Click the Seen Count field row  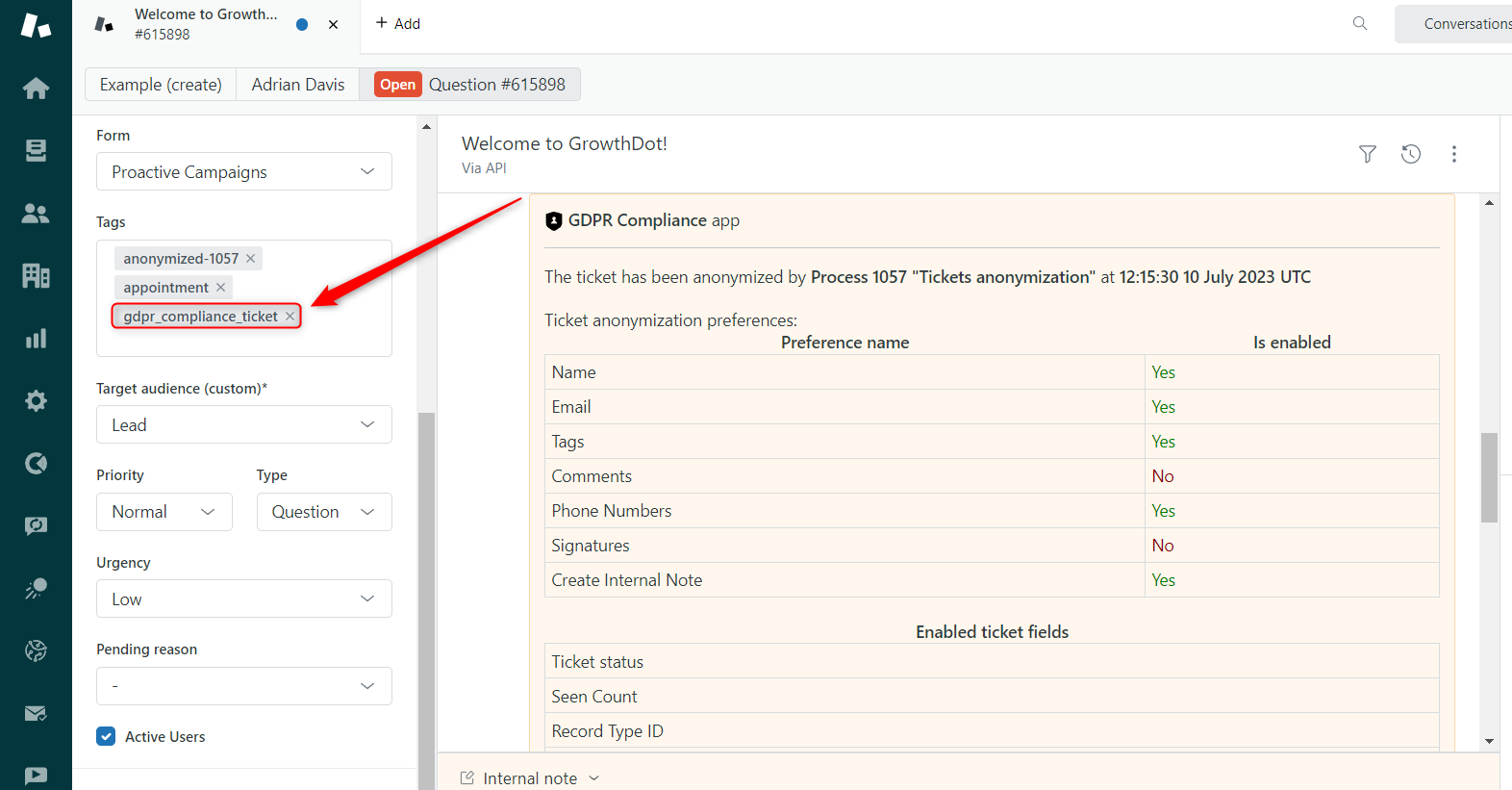[992, 697]
